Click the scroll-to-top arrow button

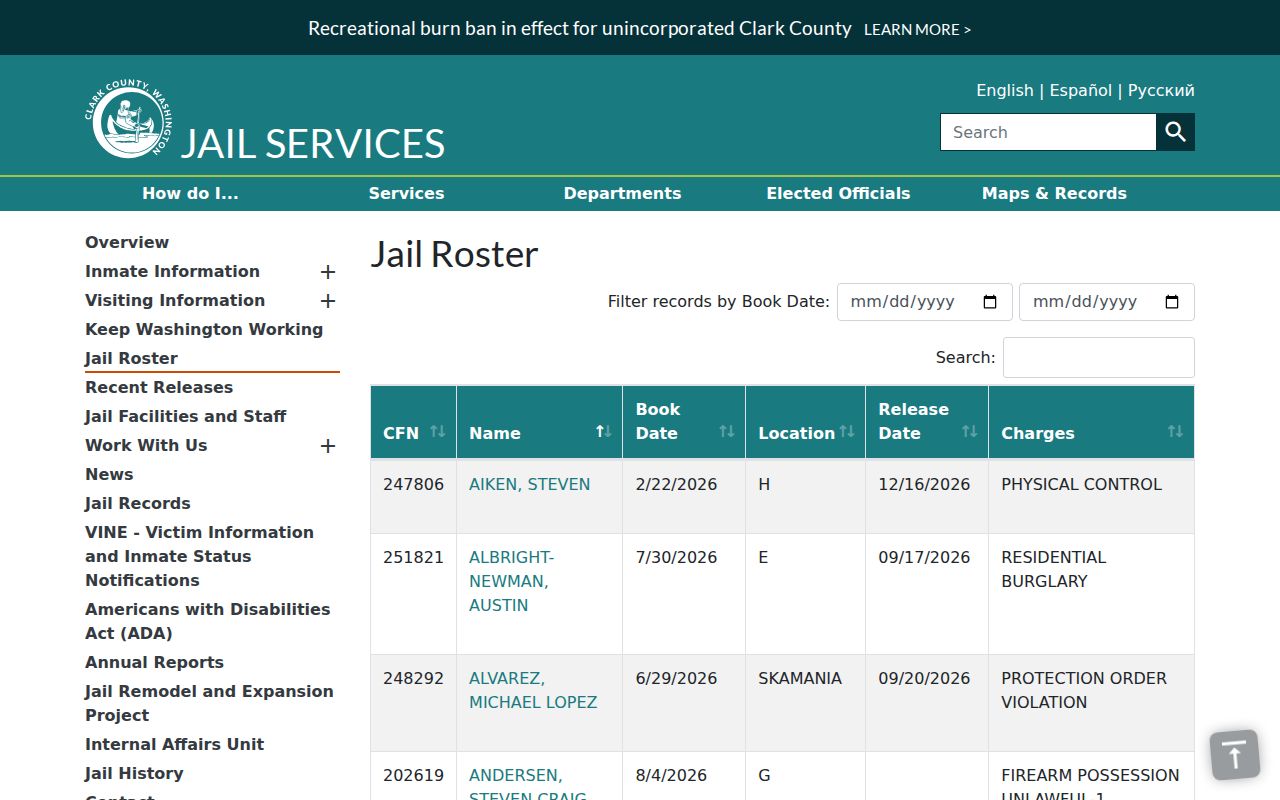click(1234, 754)
